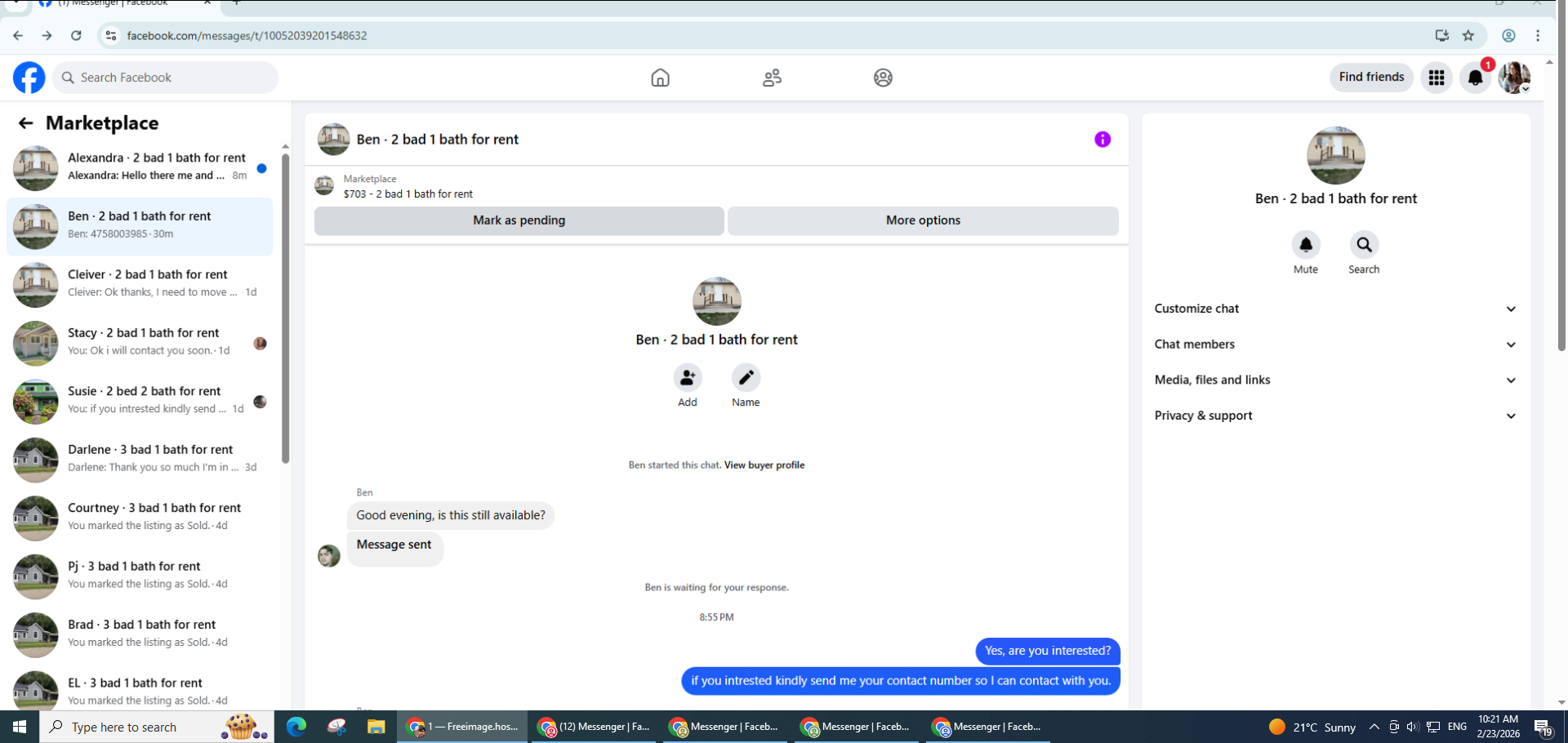Click the Windows taskbar search box
The image size is (1568, 743).
coord(157,727)
